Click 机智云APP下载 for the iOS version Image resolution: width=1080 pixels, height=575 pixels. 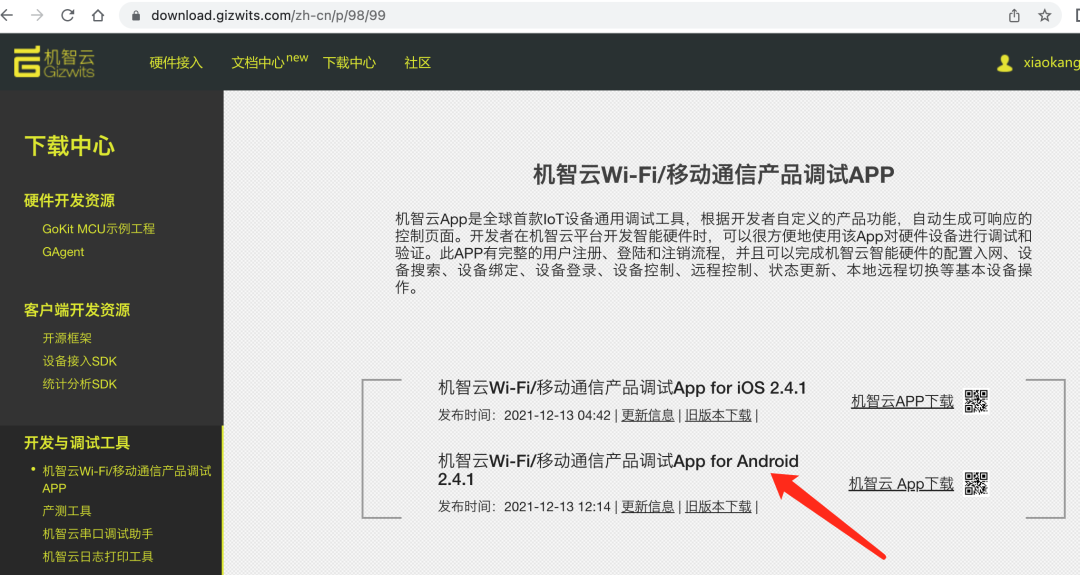click(902, 401)
